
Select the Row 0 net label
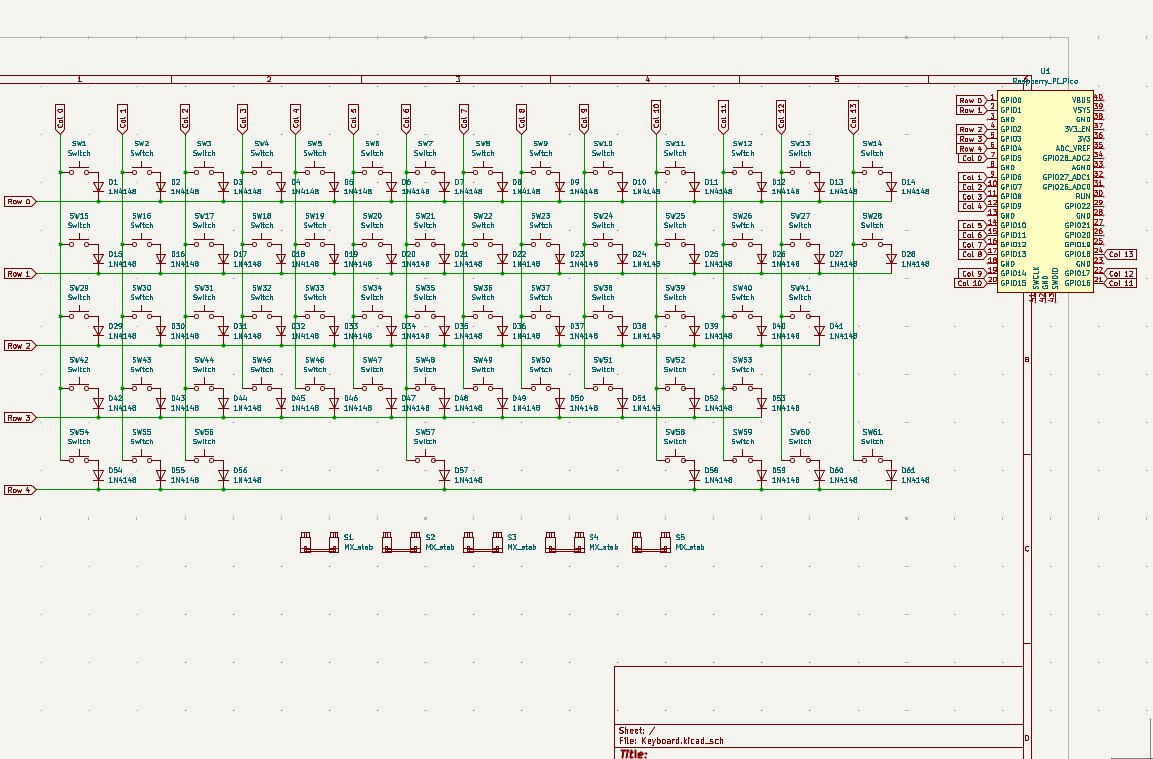(x=17, y=201)
